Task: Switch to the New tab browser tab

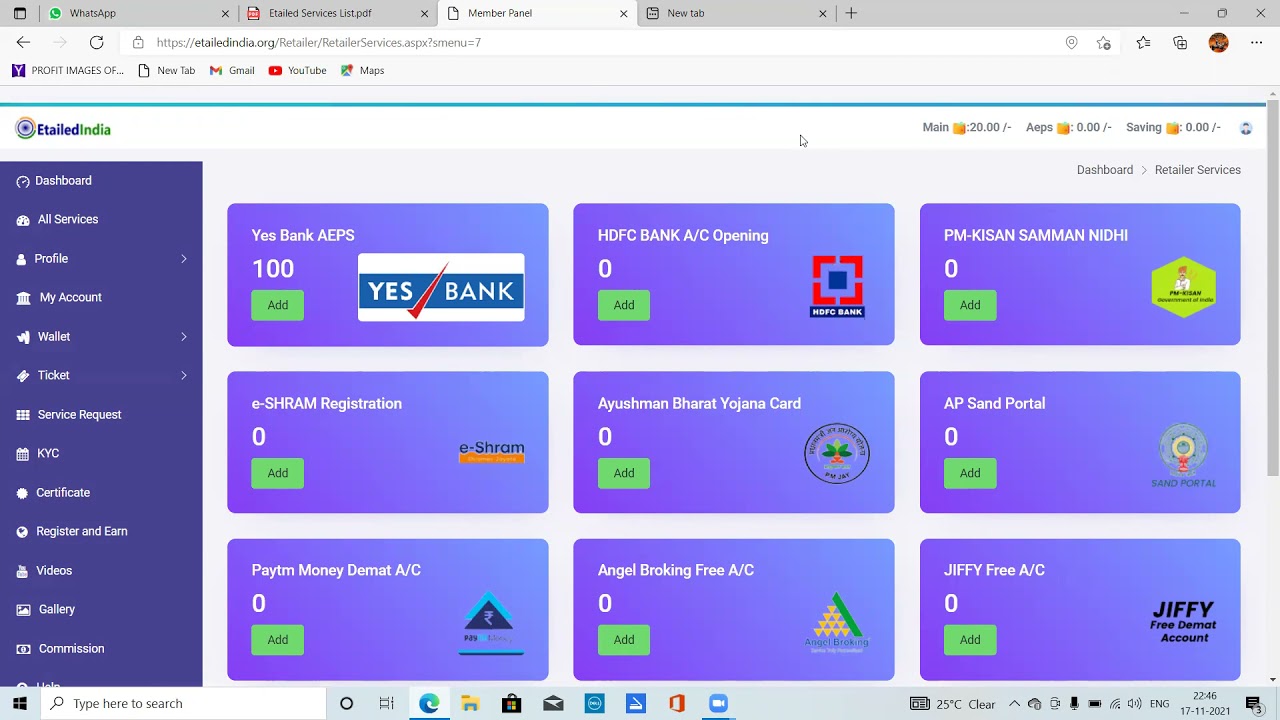Action: coord(737,13)
